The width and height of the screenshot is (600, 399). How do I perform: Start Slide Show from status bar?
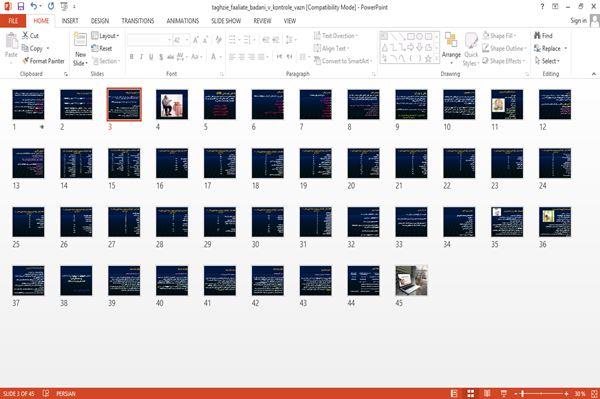[x=504, y=393]
